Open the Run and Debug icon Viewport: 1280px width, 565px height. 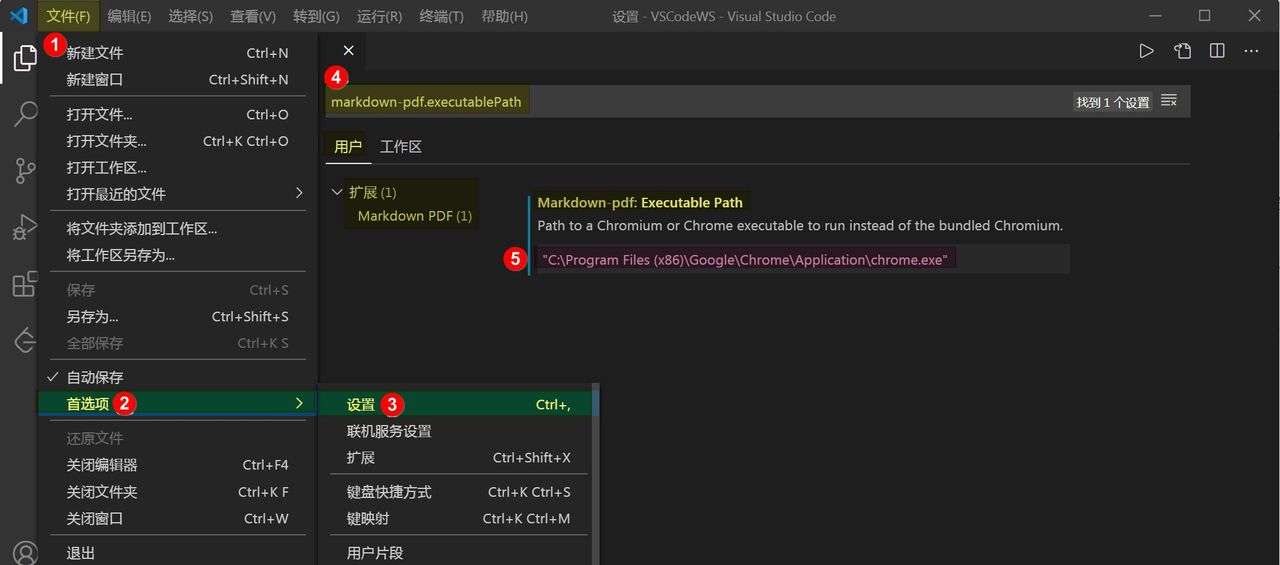click(24, 228)
